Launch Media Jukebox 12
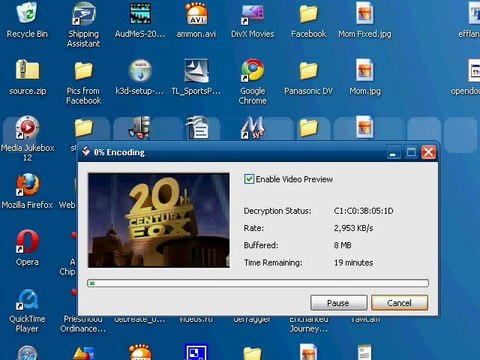The image size is (480, 360). tap(28, 139)
